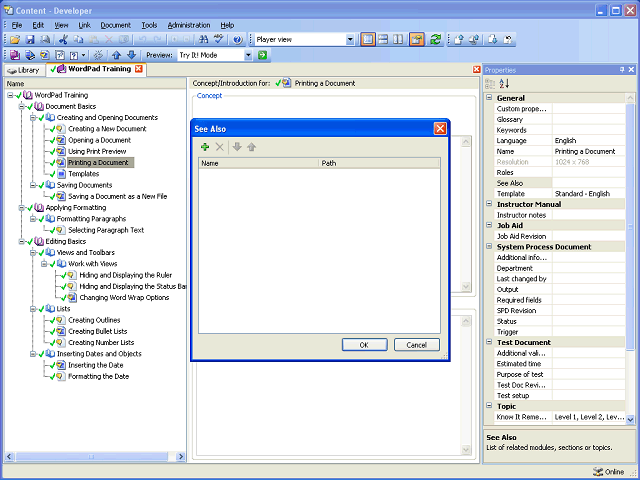Image resolution: width=640 pixels, height=480 pixels.
Task: Select the Creating Bullet Lists topic
Action: click(98, 331)
